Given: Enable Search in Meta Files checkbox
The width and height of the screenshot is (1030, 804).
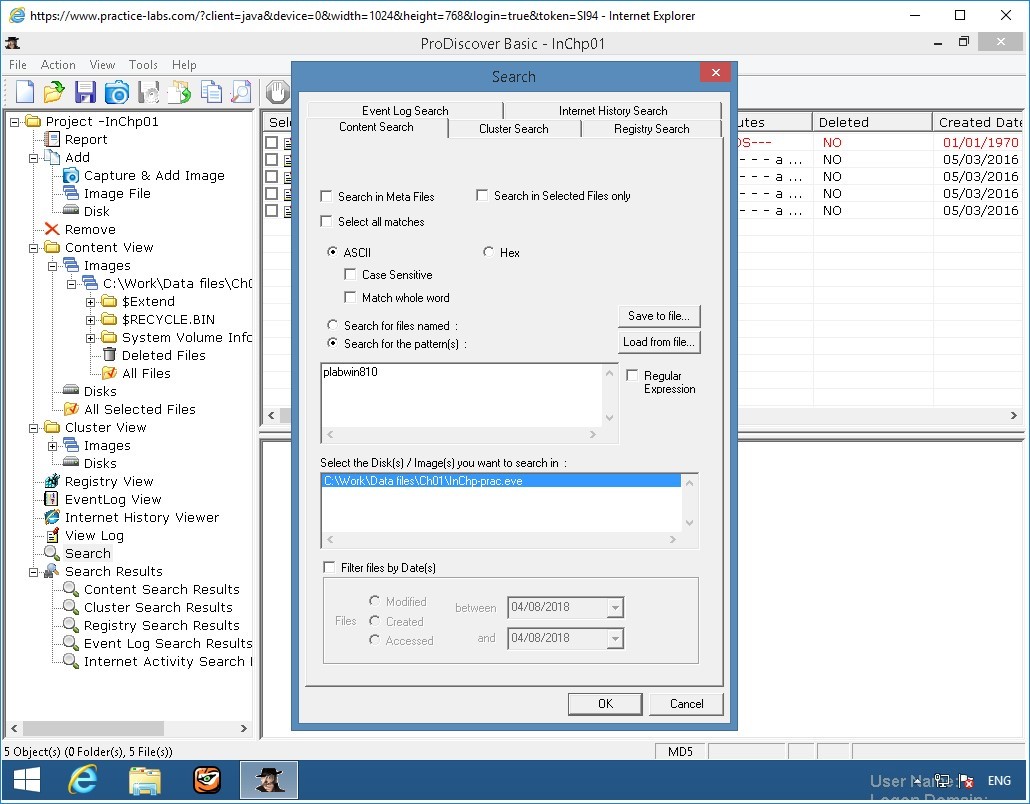Looking at the screenshot, I should (x=326, y=196).
